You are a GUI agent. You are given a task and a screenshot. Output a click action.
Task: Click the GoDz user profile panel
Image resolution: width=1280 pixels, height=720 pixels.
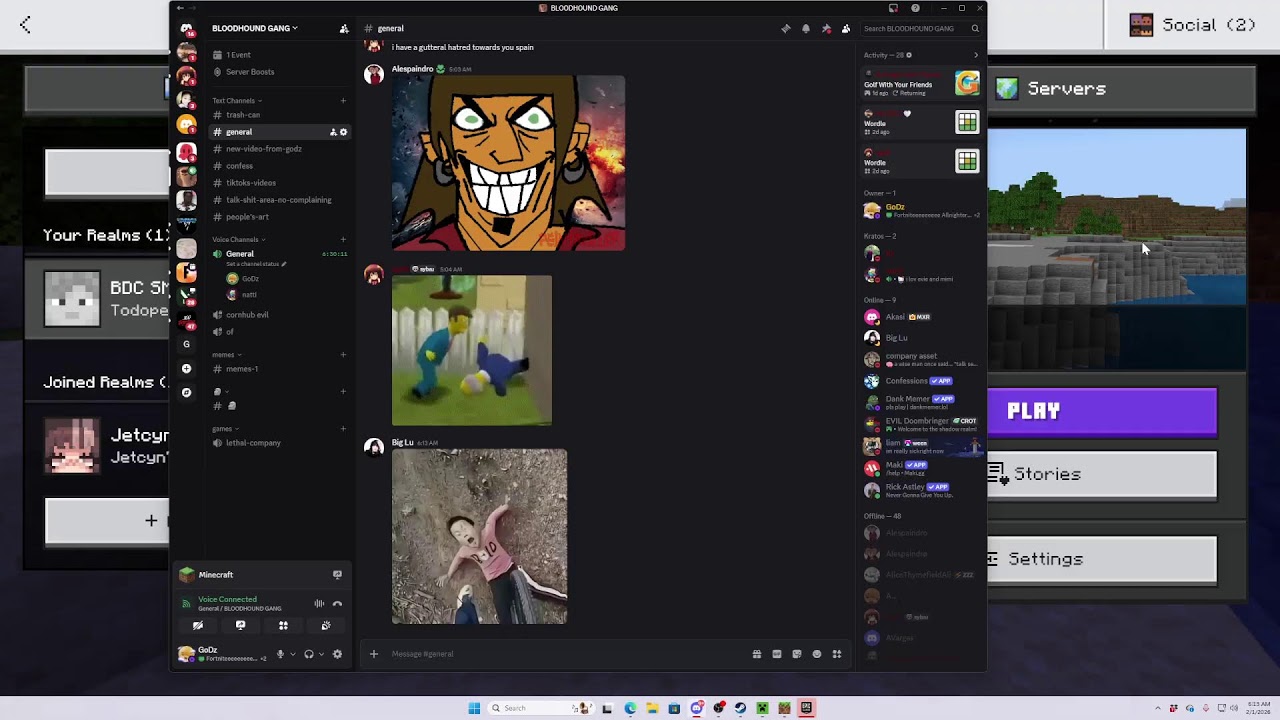pos(222,654)
